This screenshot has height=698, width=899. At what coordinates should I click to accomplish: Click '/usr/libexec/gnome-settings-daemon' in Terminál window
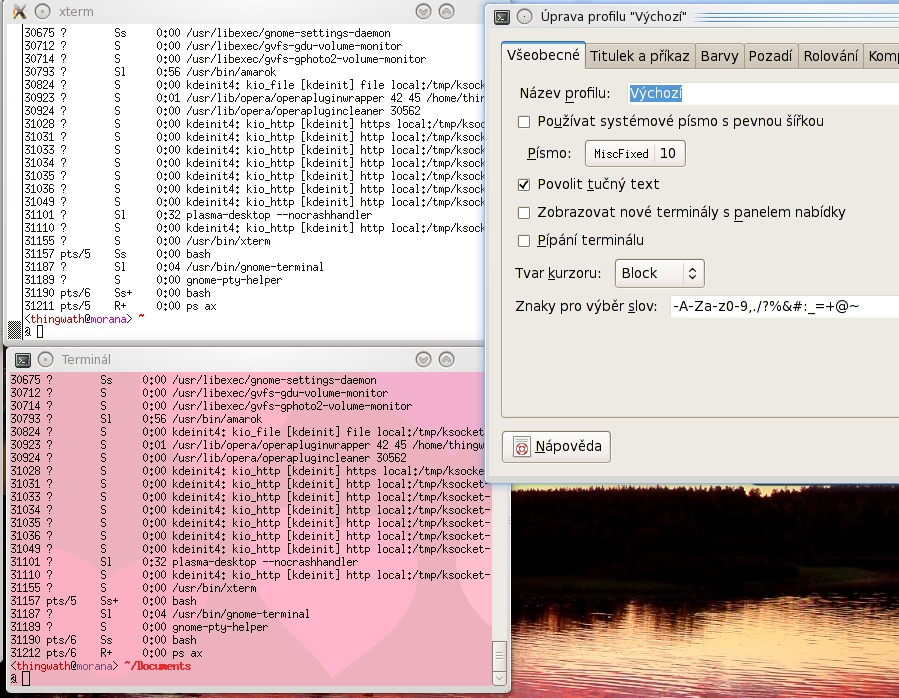pos(275,380)
